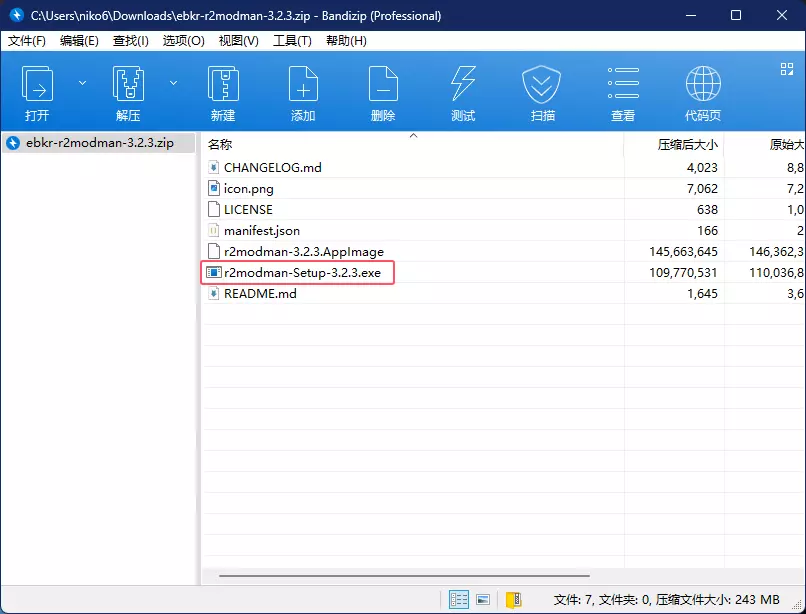
Task: Click compressed size 4,023 of CHANGELOG.md
Action: [702, 168]
